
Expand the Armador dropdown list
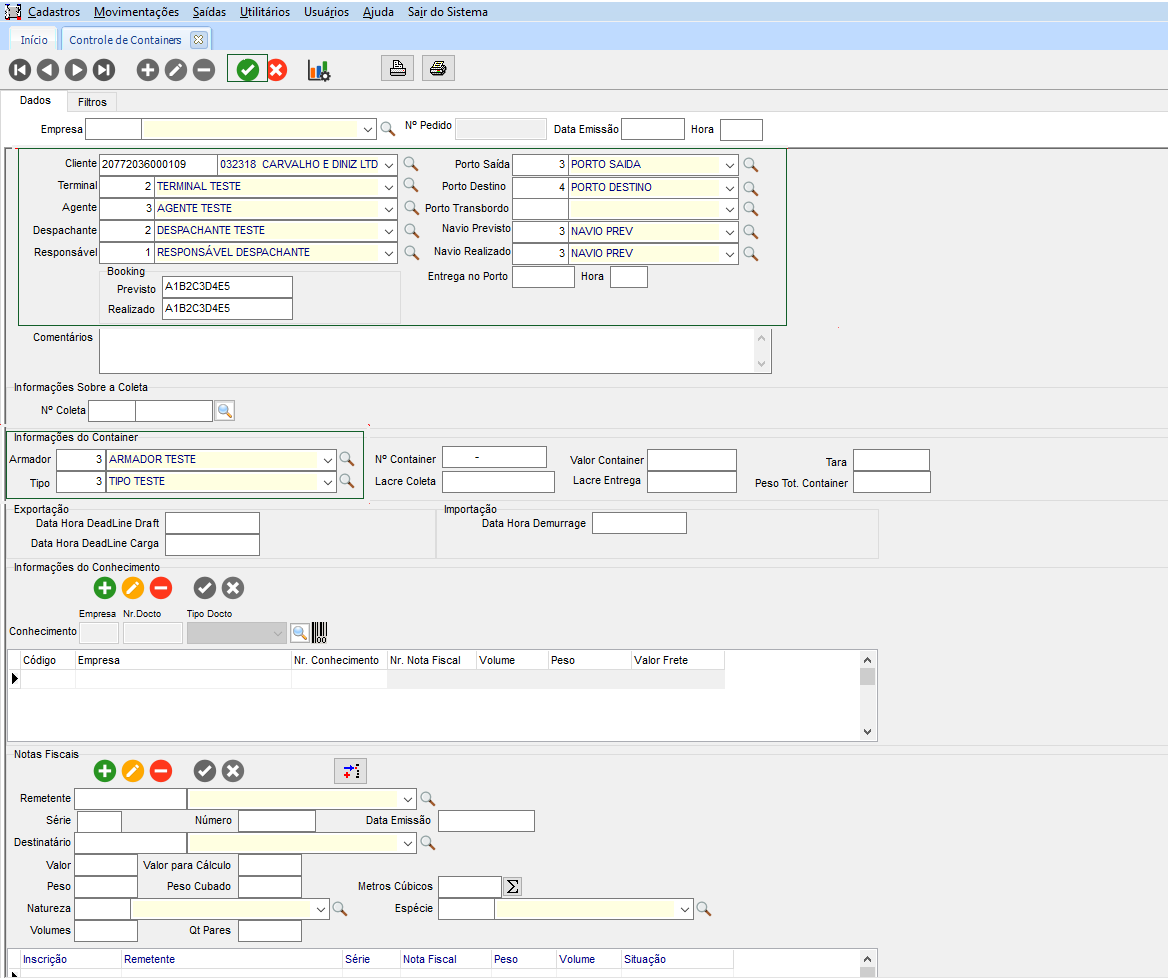(x=327, y=460)
